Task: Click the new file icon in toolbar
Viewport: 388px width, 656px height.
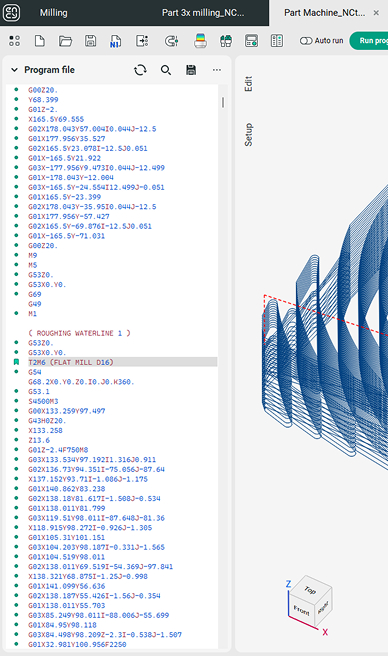Action: click(x=40, y=41)
